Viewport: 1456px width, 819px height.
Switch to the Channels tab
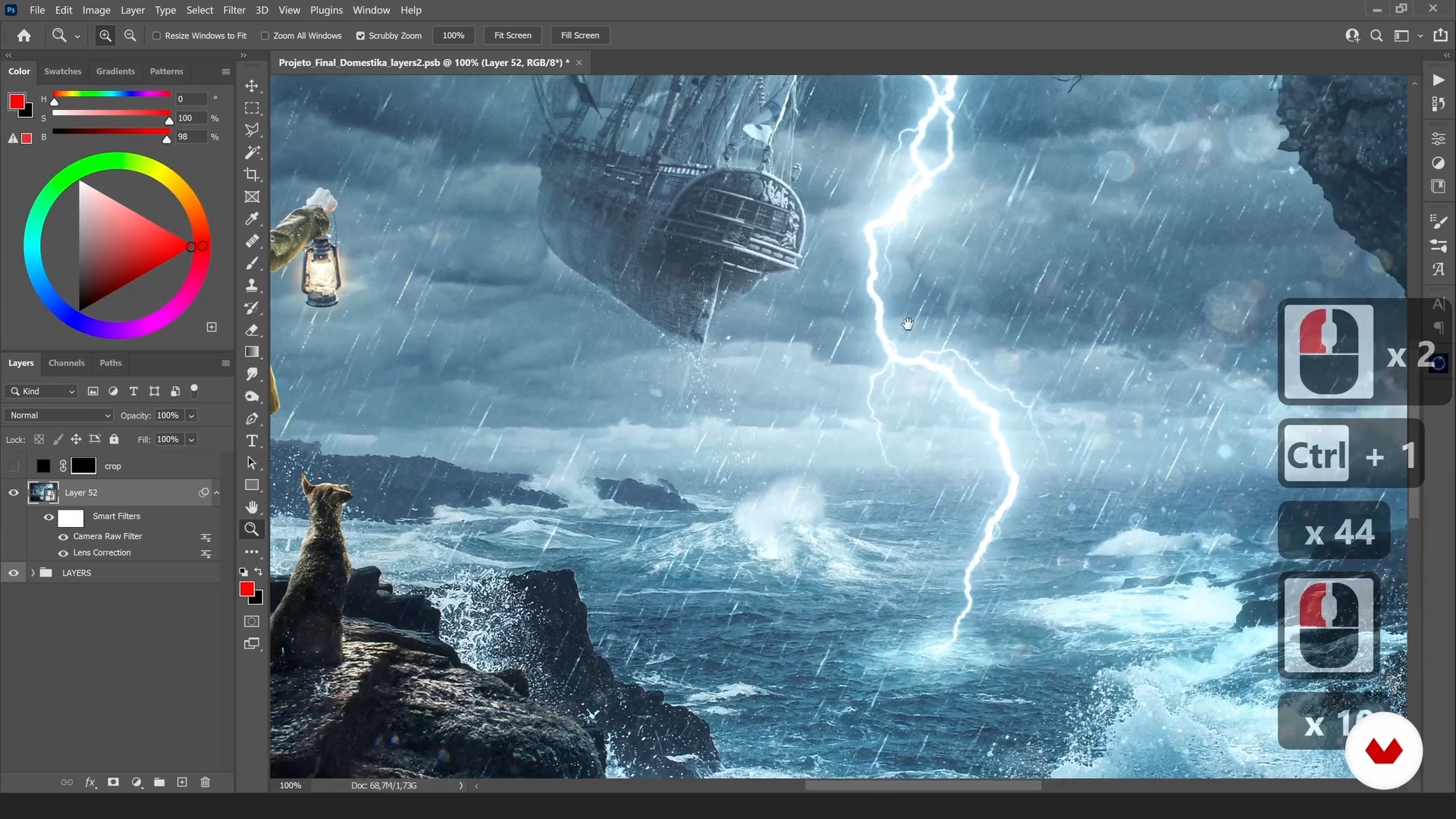click(66, 363)
